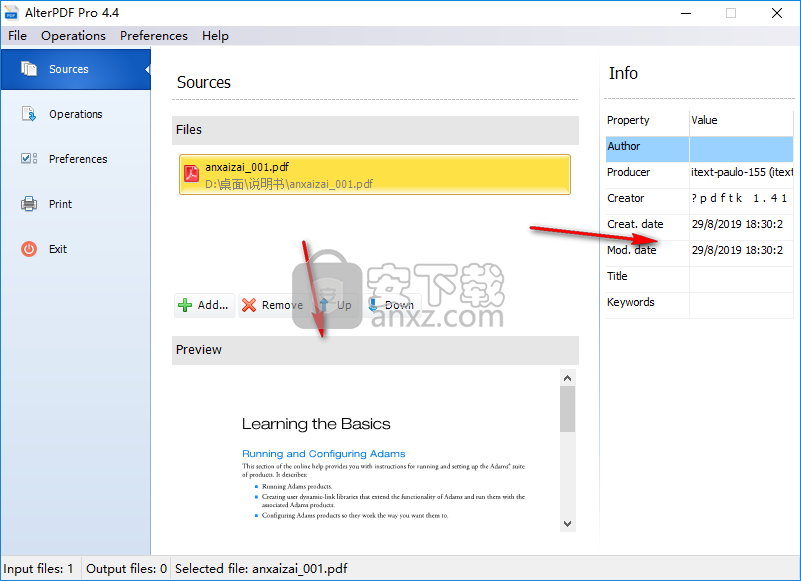Click the Output files: 0 status entry
Viewport: 801px width, 581px height.
tap(126, 569)
